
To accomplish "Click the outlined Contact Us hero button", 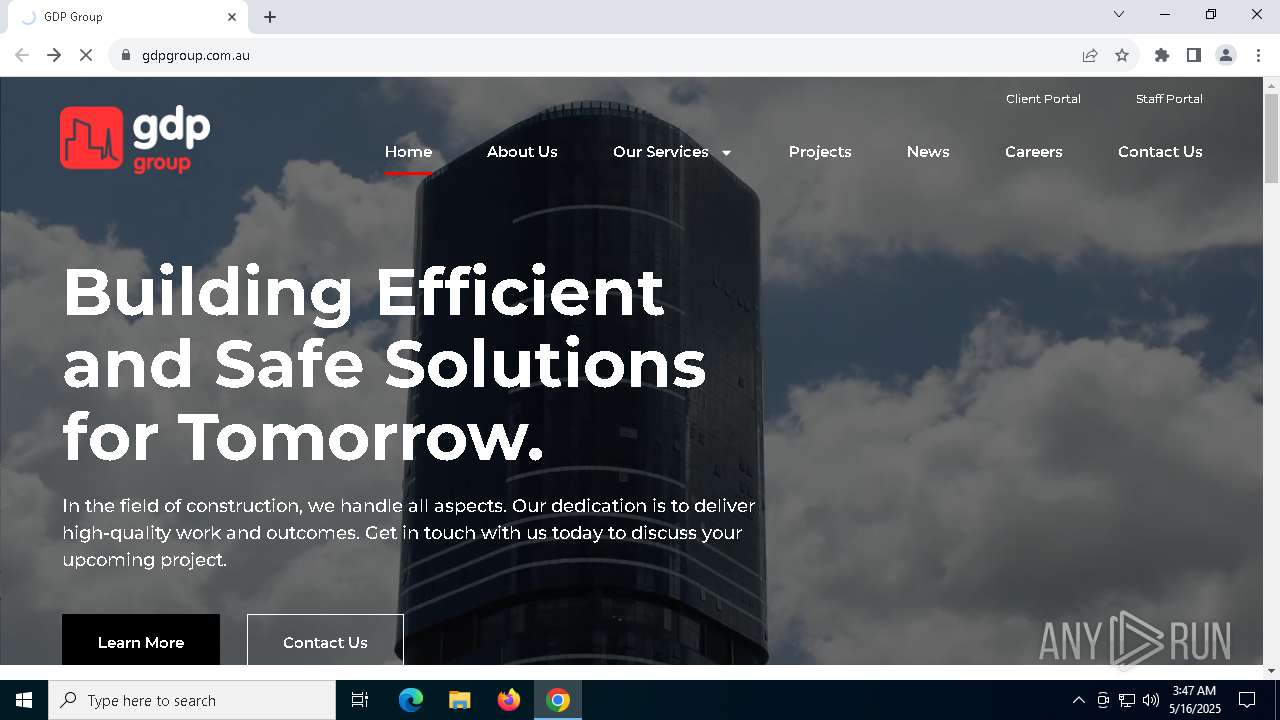I will (325, 640).
